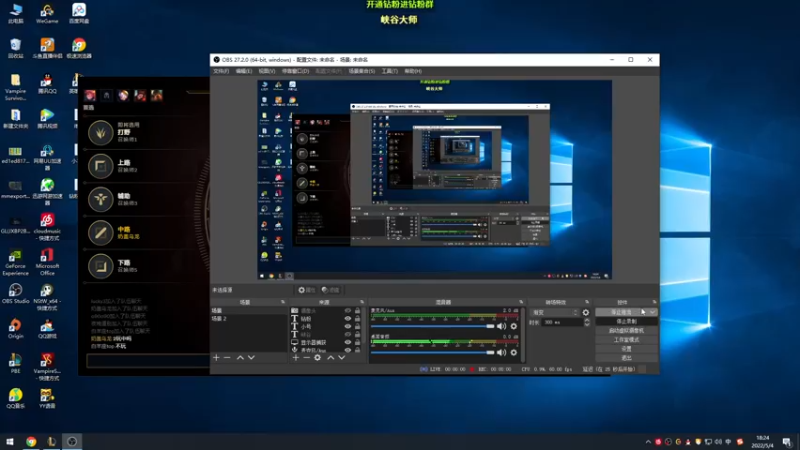Toggle the lock on the 显示器捕获 source
The width and height of the screenshot is (800, 450).
click(x=358, y=342)
